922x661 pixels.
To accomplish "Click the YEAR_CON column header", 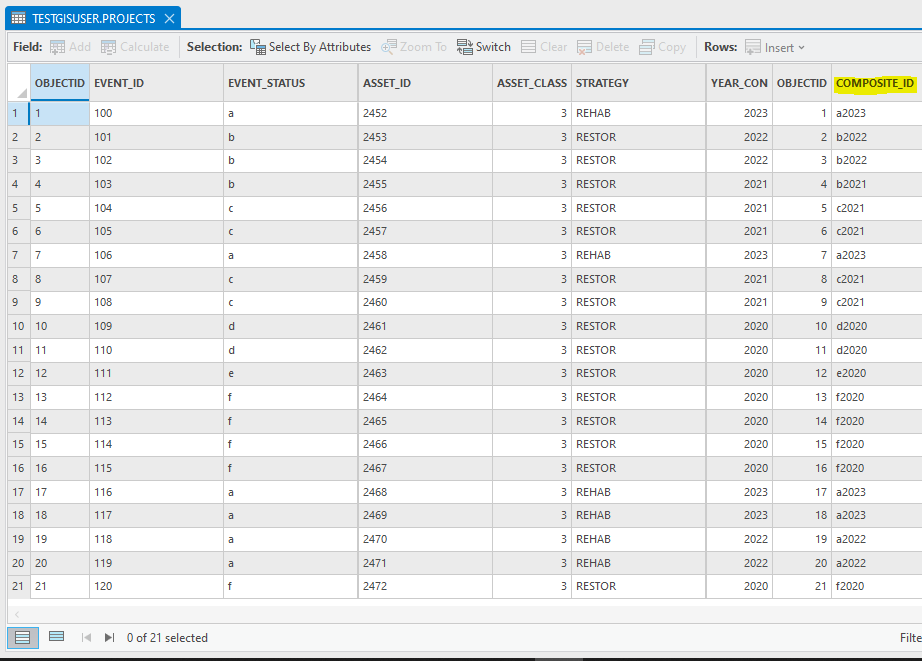I will coord(739,83).
